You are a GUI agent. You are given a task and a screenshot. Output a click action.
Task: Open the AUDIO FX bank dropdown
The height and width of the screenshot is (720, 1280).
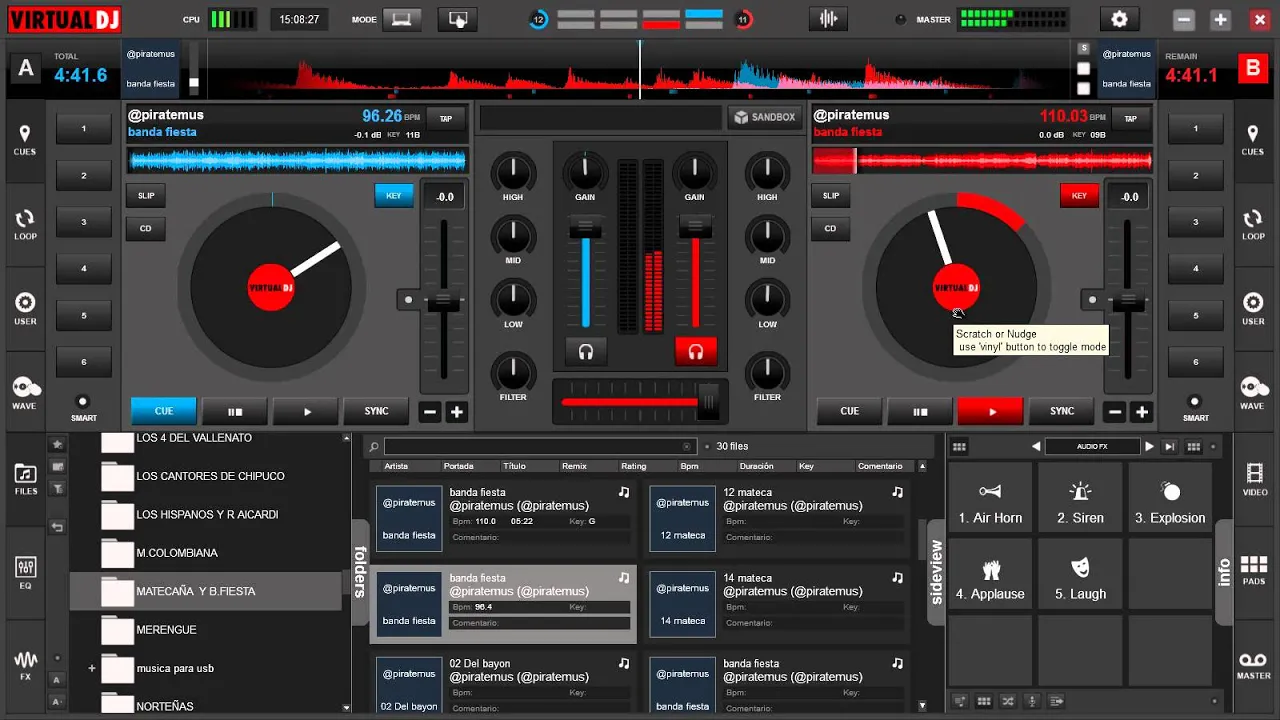(x=1092, y=447)
